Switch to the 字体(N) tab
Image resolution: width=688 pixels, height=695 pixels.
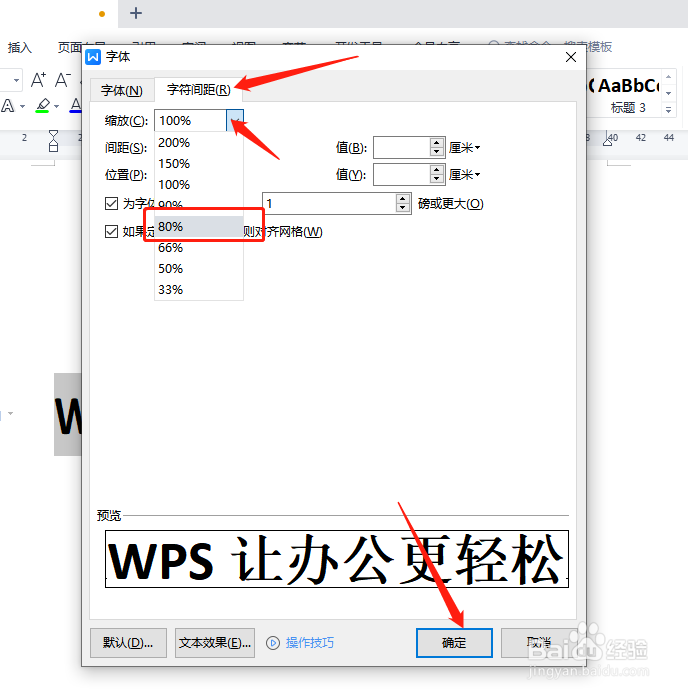click(x=121, y=90)
